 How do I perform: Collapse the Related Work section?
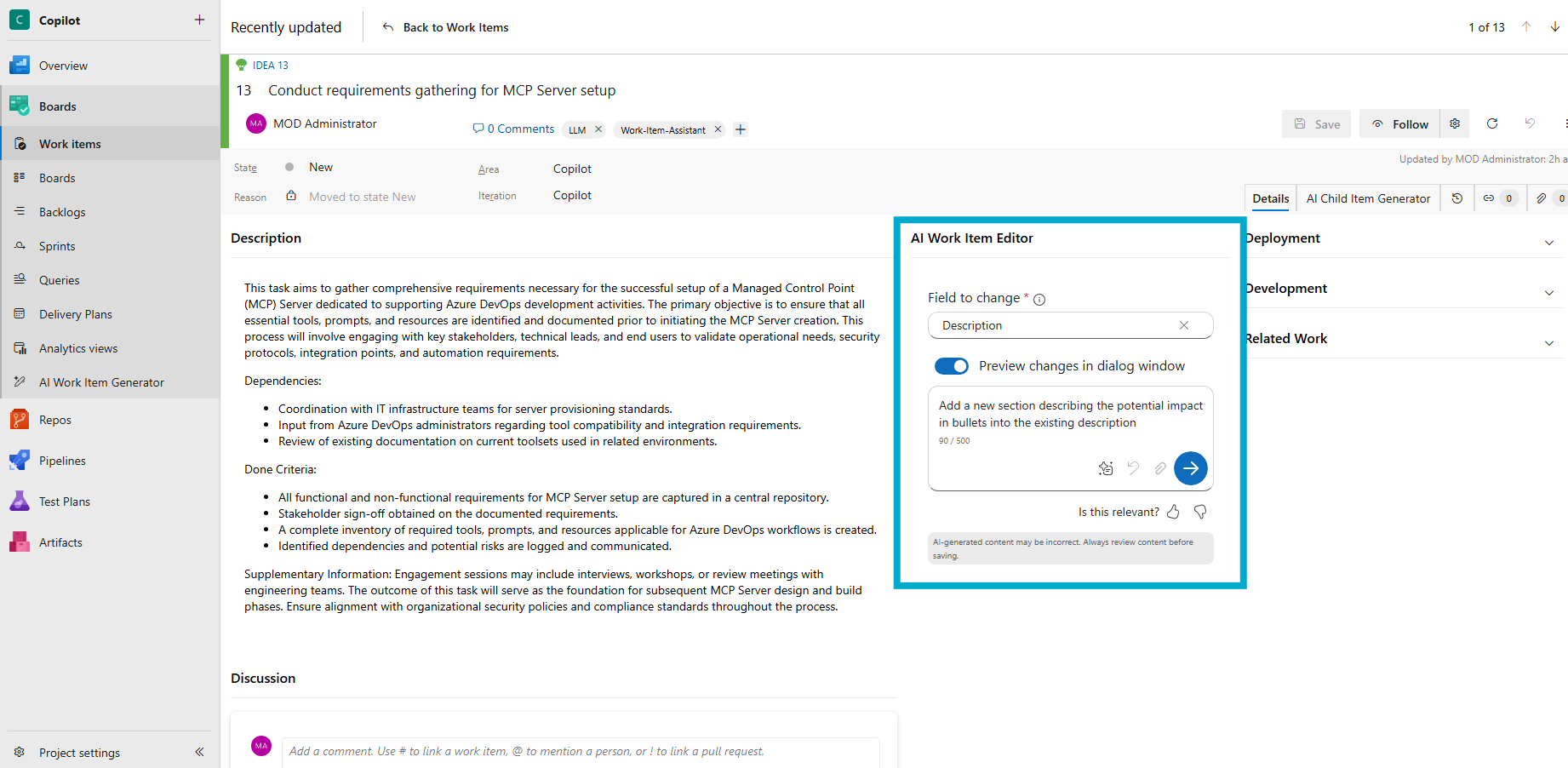click(x=1548, y=343)
